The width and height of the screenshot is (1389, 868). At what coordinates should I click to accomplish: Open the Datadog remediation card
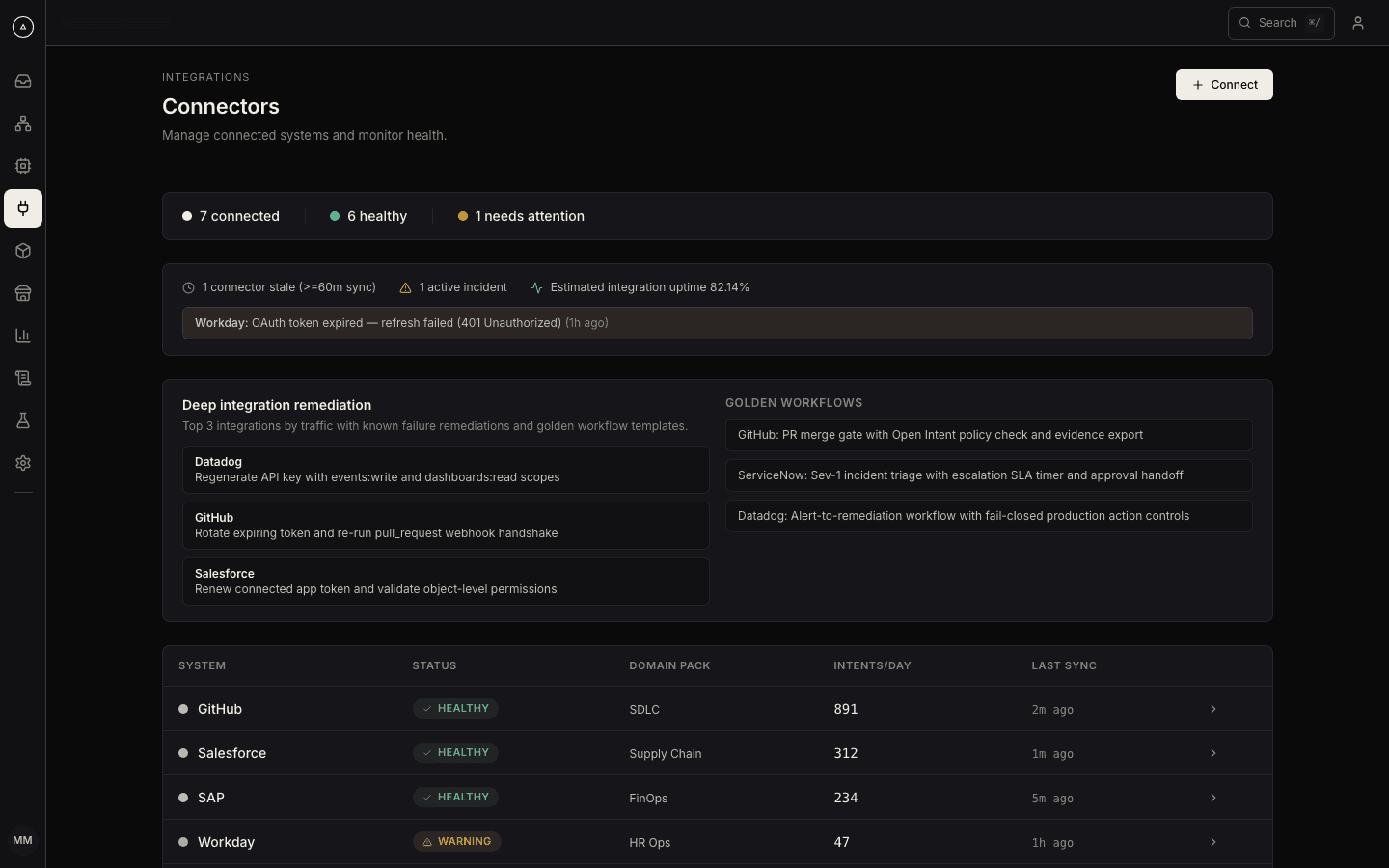coord(446,470)
